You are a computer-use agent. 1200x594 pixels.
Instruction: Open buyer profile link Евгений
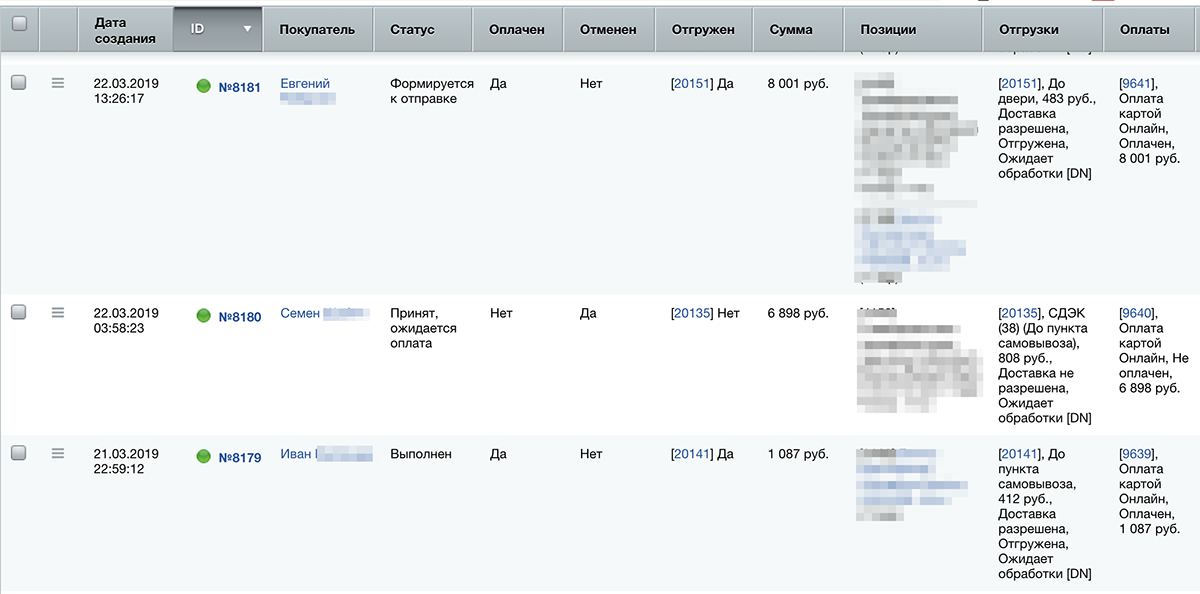coord(305,84)
